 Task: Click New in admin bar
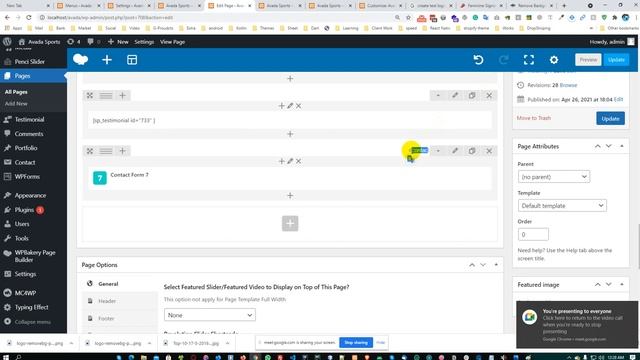[x=118, y=42]
